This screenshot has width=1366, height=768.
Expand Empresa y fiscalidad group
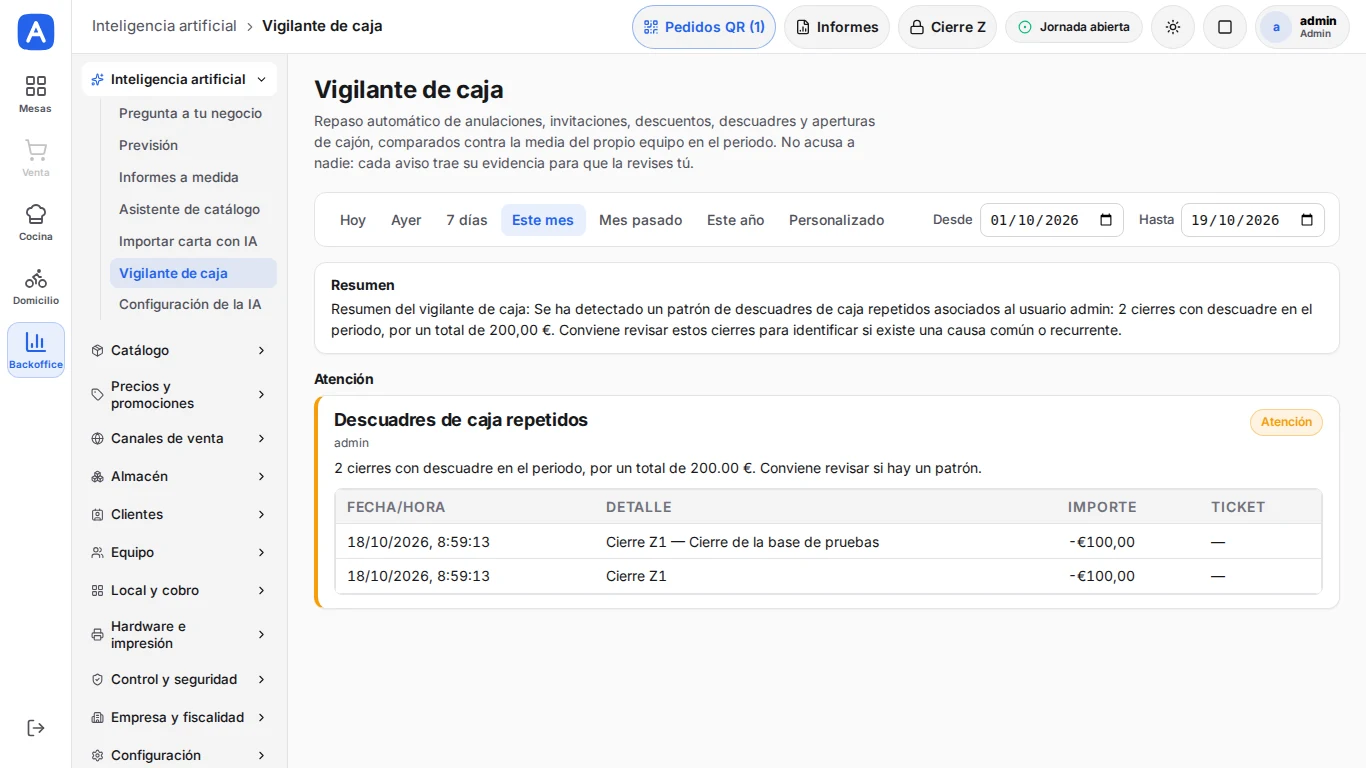(179, 717)
